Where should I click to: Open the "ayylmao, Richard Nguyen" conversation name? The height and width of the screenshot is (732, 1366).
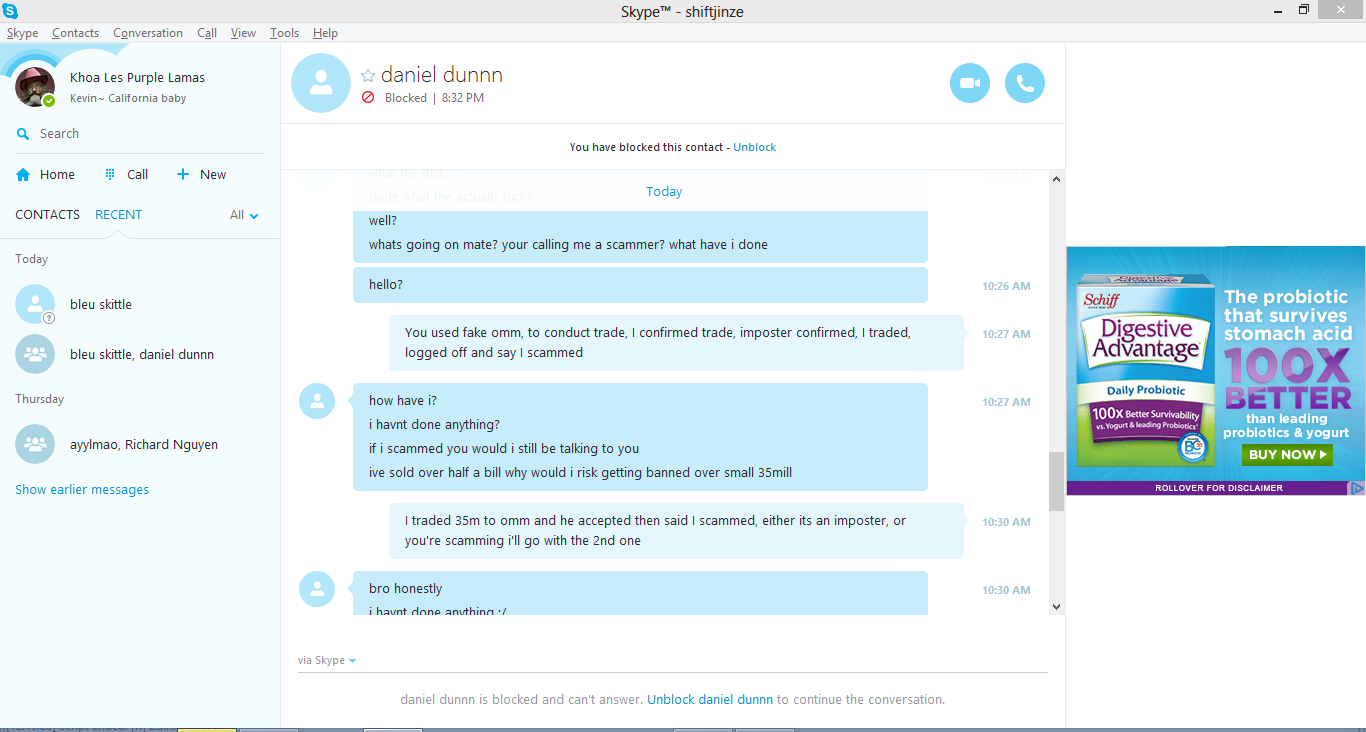tap(144, 444)
